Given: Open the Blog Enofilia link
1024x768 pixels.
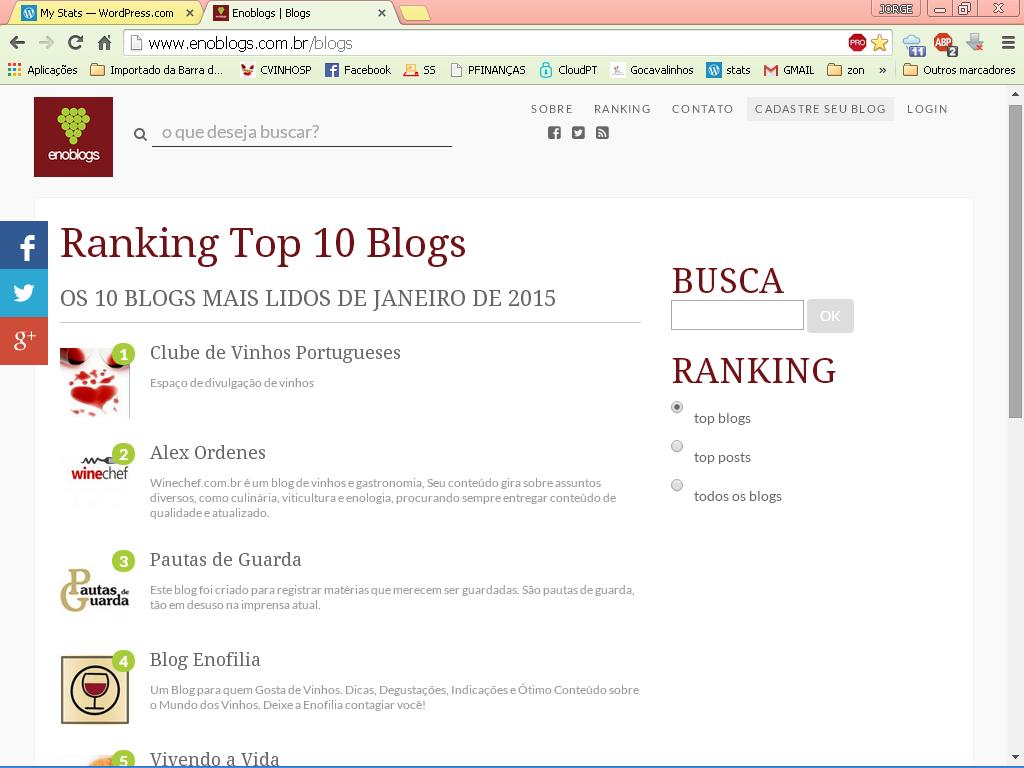Looking at the screenshot, I should [205, 660].
